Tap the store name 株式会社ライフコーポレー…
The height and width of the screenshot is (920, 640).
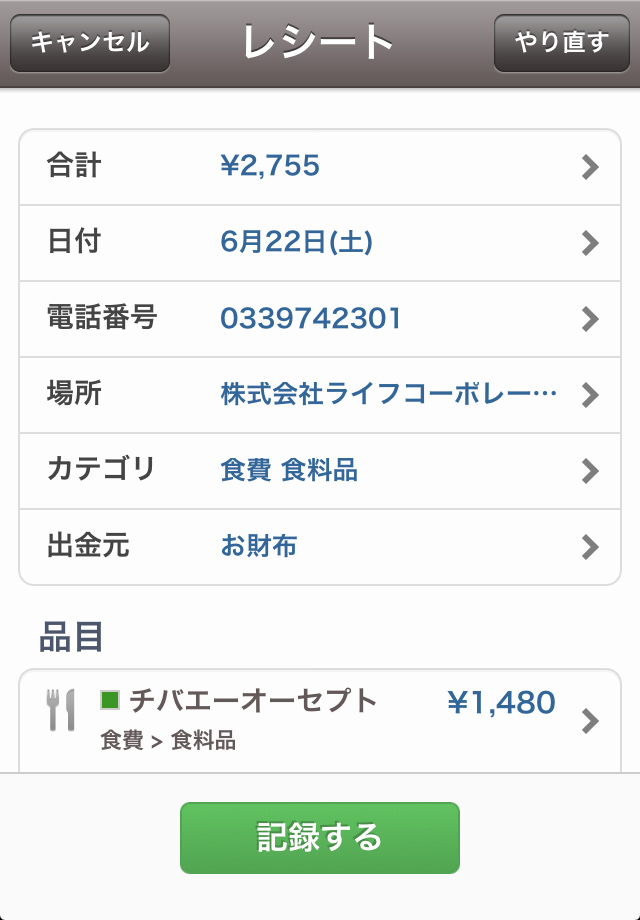pyautogui.click(x=388, y=394)
